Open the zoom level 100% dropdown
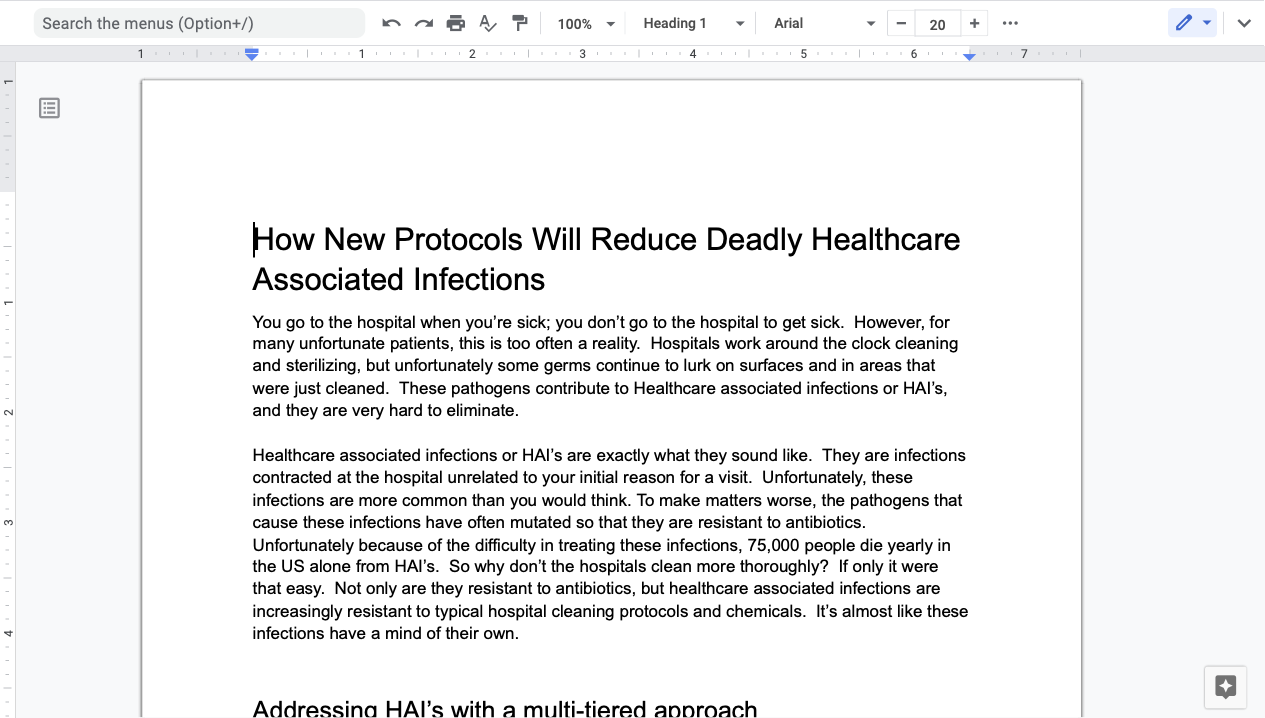 586,23
